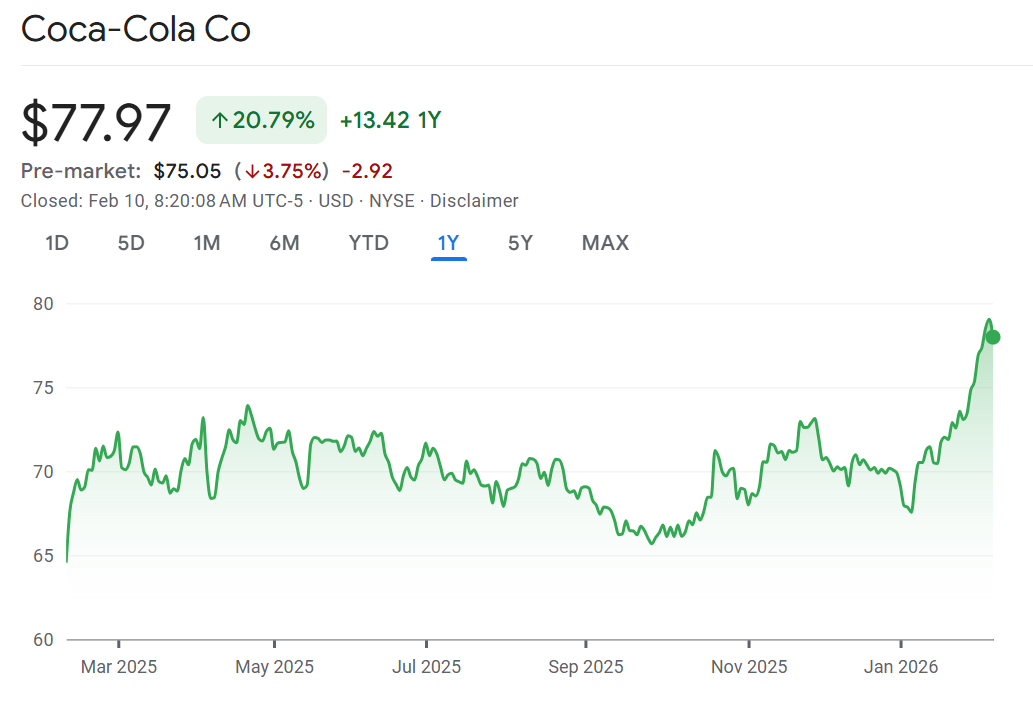The height and width of the screenshot is (709, 1033).
Task: Select the YTD range tab
Action: coord(368,243)
